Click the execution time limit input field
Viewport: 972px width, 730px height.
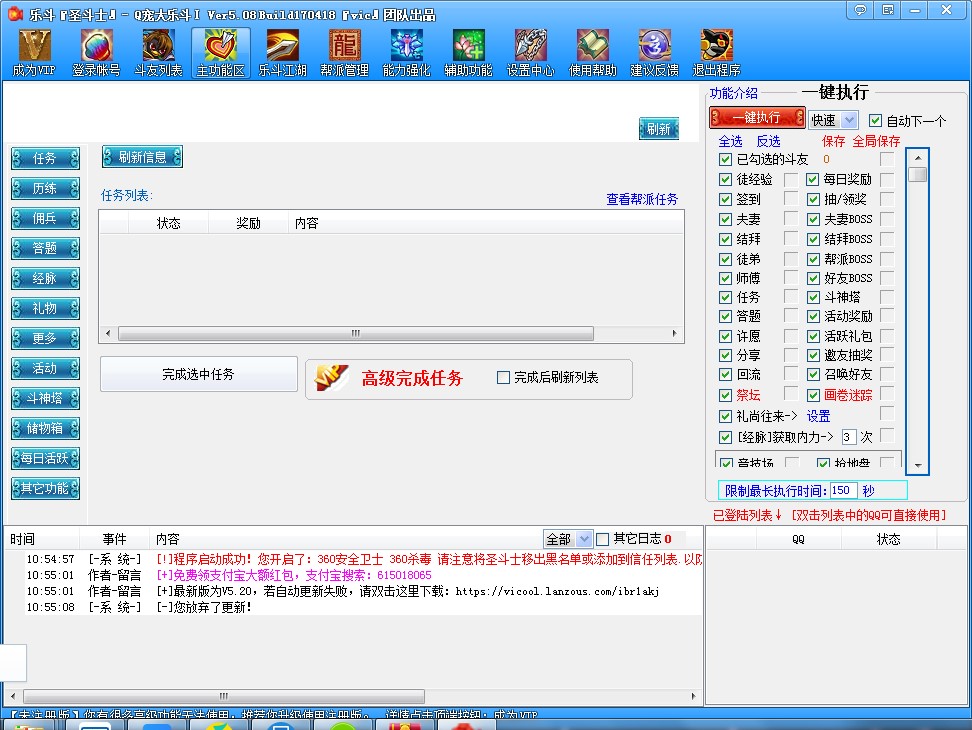coord(845,489)
